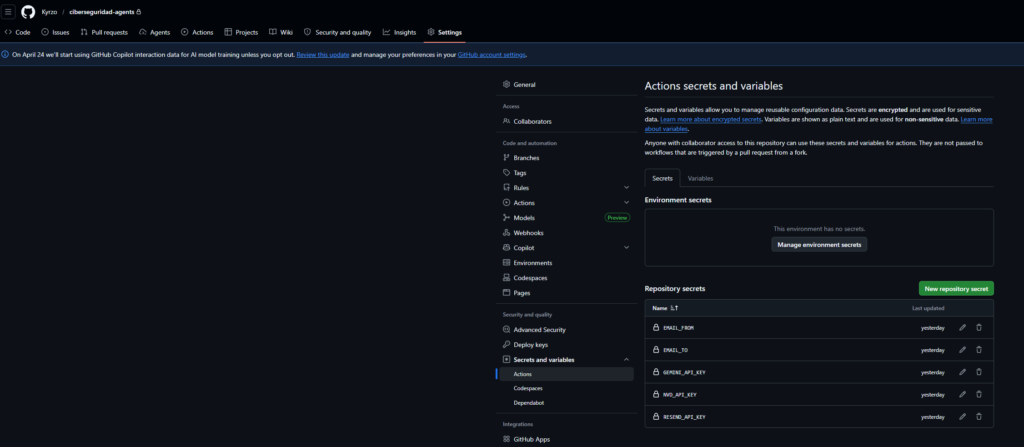Click the GitHub logo icon
1024x447 pixels.
coord(28,12)
